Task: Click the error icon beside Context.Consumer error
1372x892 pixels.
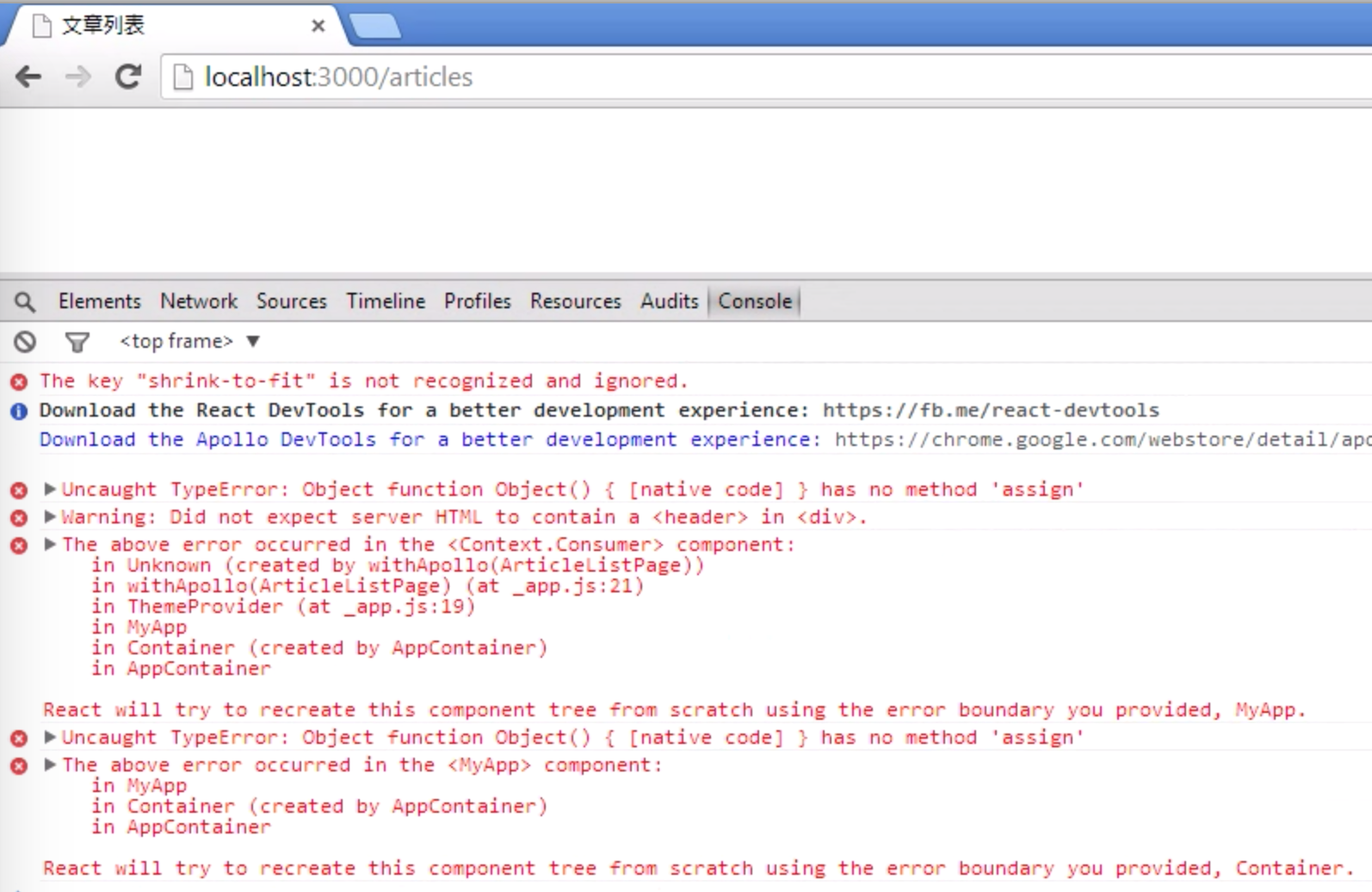Action: 19,545
